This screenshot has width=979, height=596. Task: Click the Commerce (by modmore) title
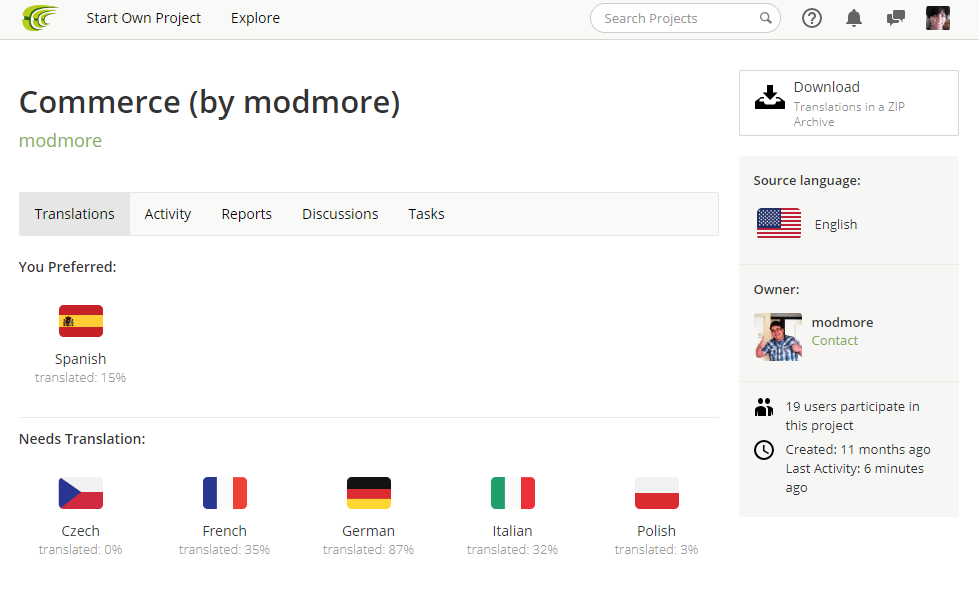(209, 102)
